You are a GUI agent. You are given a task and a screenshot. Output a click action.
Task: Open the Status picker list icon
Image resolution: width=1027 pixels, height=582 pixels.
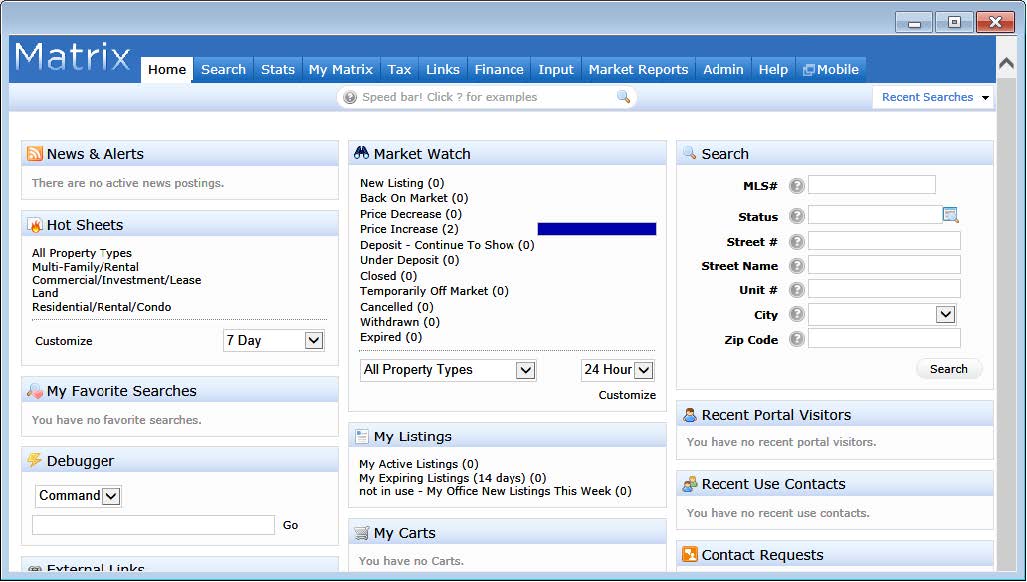click(x=950, y=215)
